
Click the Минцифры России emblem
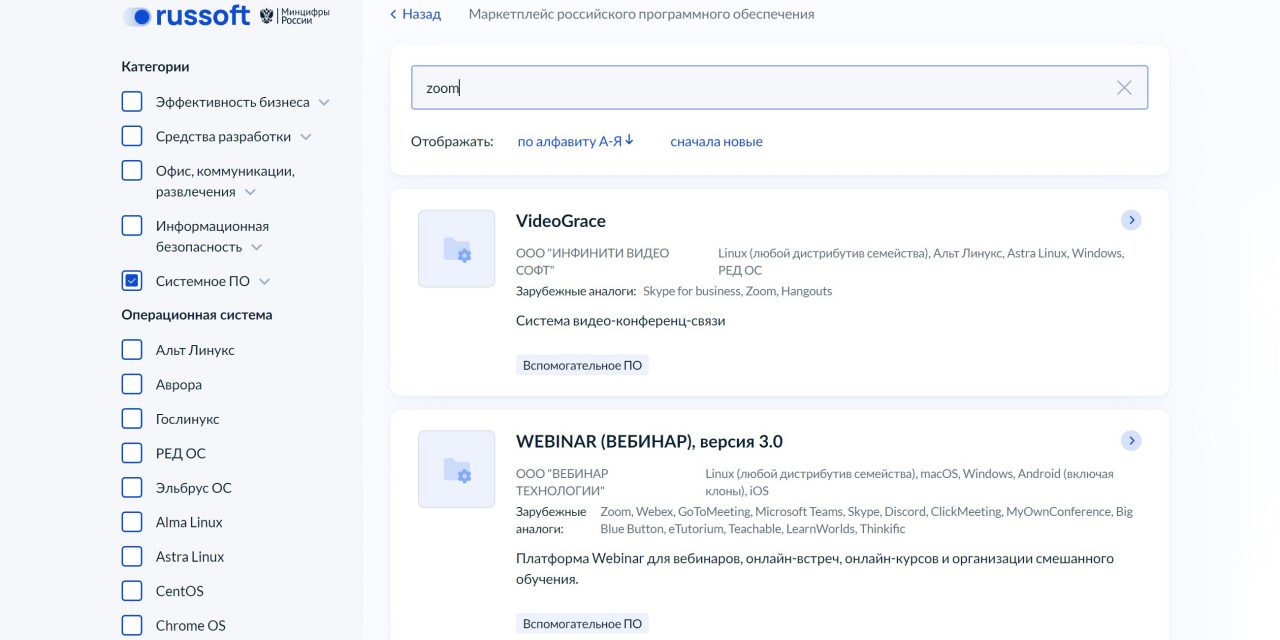click(294, 16)
